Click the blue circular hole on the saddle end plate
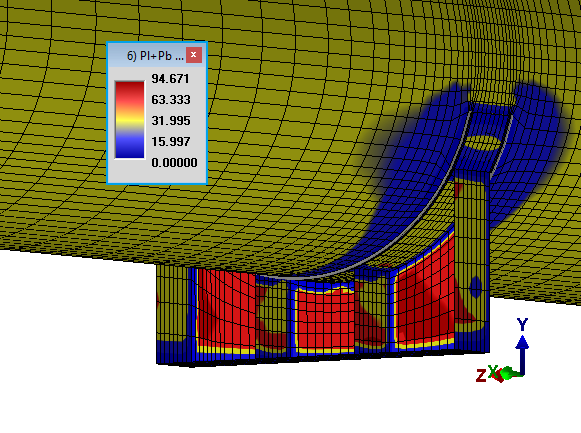This screenshot has width=581, height=433. (476, 287)
